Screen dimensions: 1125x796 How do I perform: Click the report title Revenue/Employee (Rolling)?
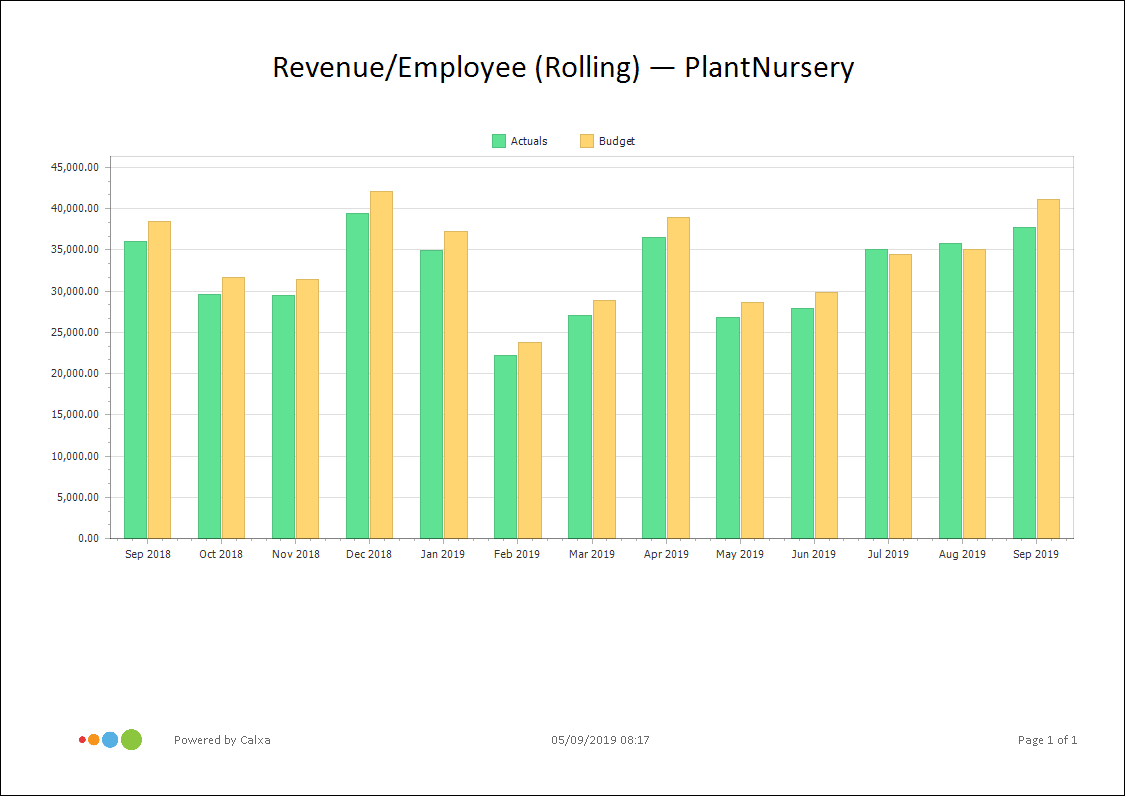[x=562, y=67]
